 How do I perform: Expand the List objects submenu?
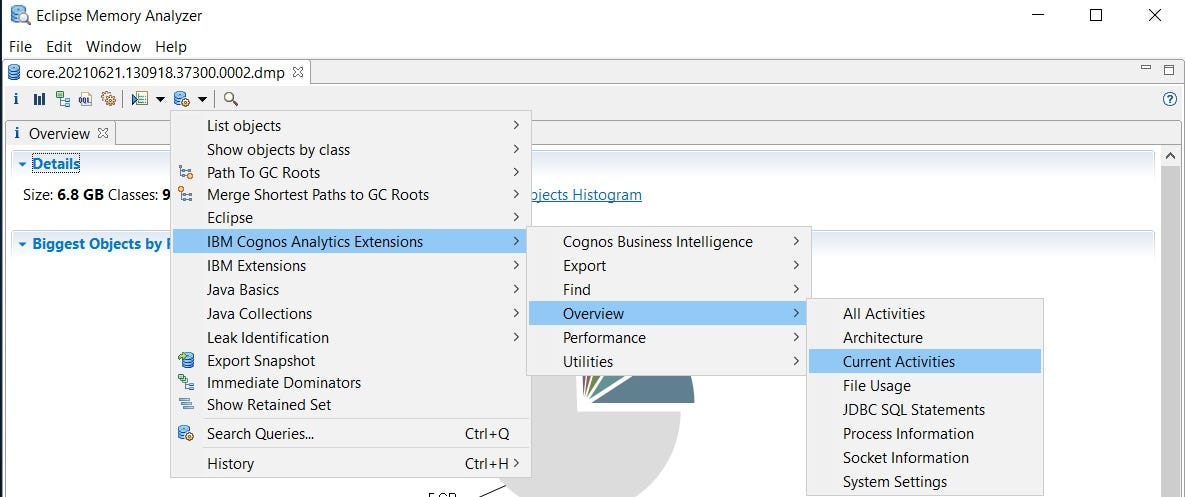[351, 125]
